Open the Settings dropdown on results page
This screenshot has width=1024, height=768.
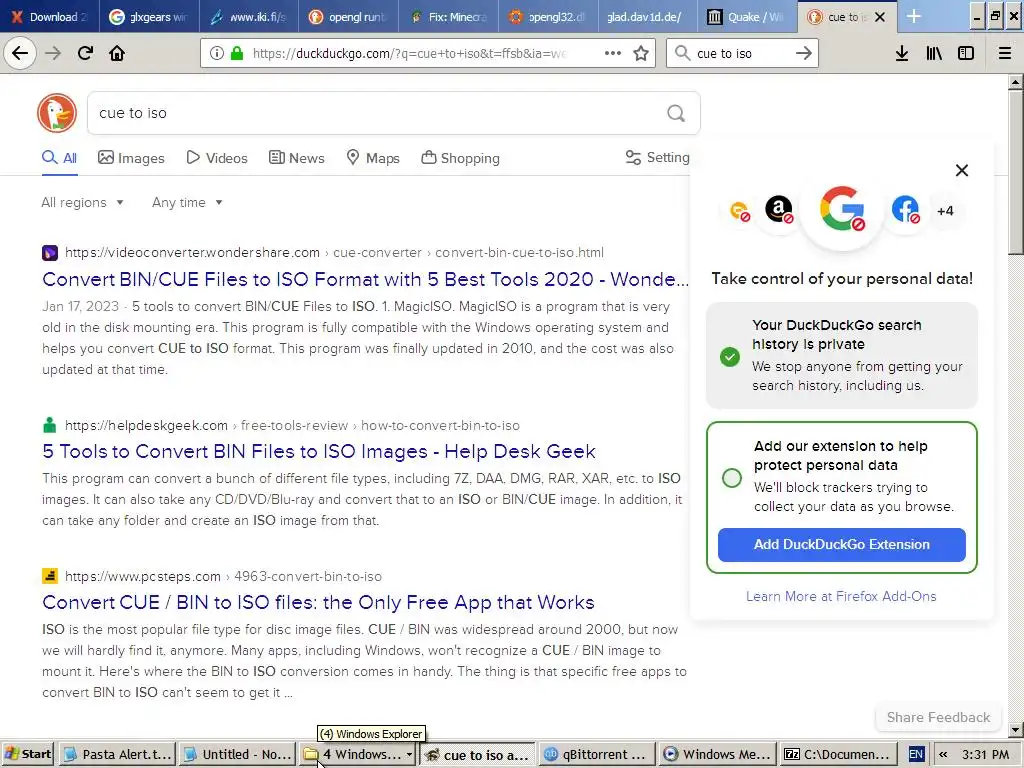tap(658, 157)
